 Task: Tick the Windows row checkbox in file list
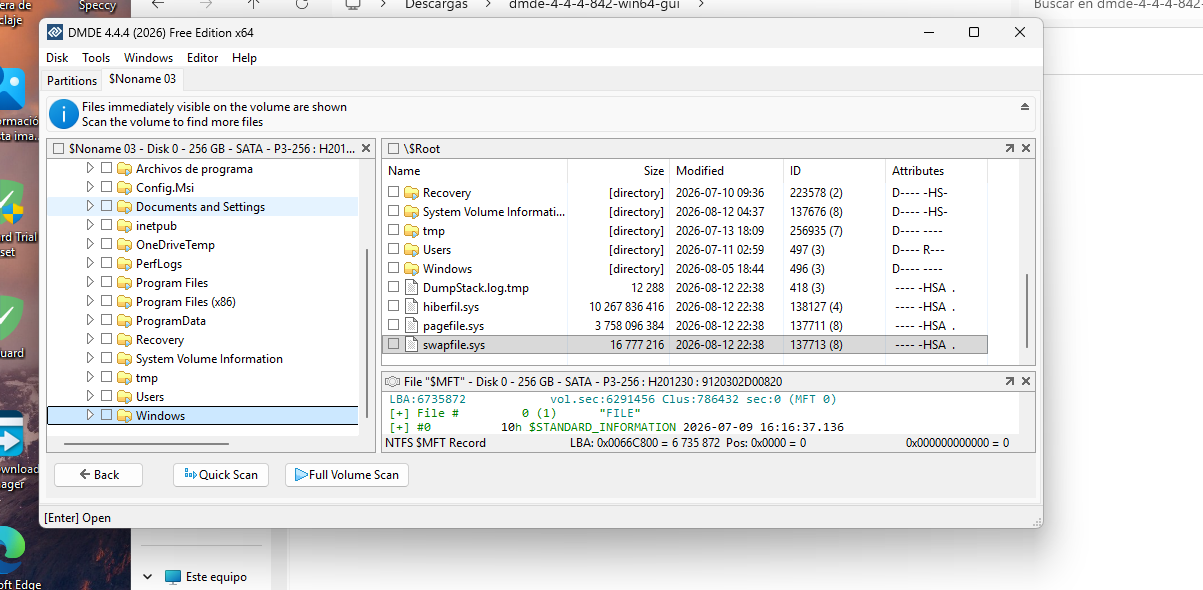point(394,269)
